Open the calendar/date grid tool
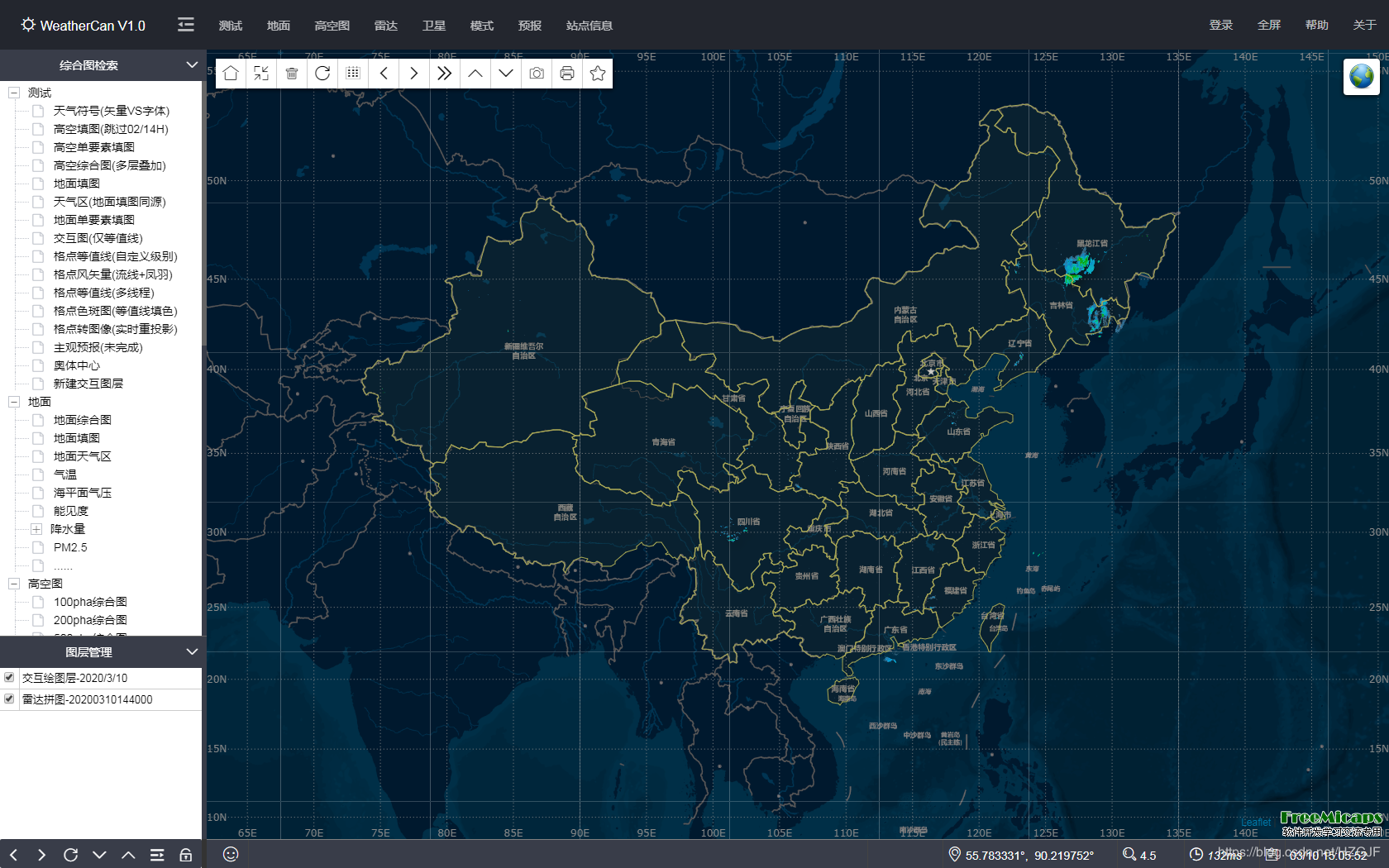The image size is (1389, 868). point(353,73)
